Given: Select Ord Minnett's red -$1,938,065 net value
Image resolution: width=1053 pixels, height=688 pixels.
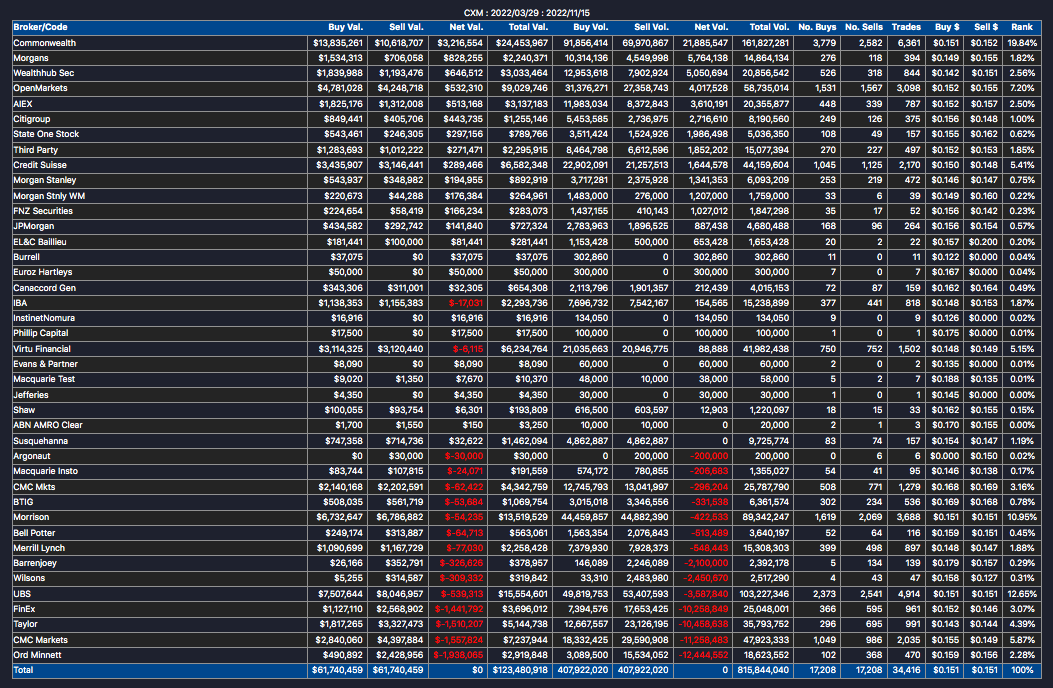Looking at the screenshot, I should [x=459, y=654].
